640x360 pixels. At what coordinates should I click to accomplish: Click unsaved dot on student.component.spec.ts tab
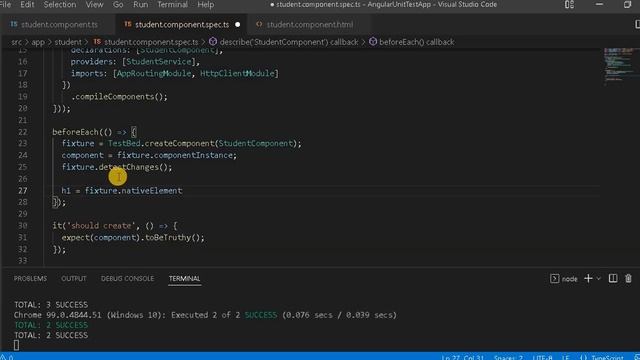pos(238,24)
